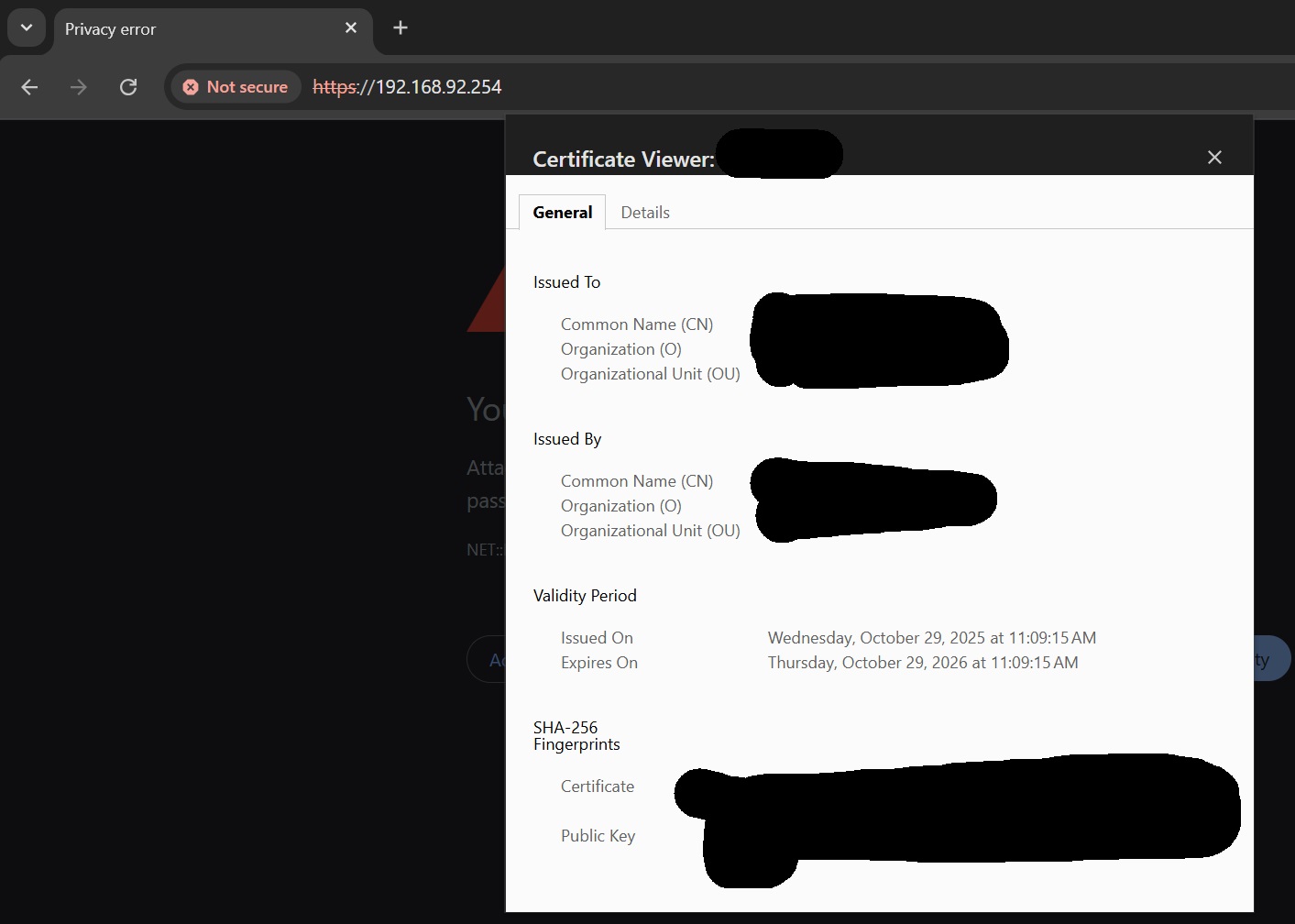1295x924 pixels.
Task: Click the Validity Period heading
Action: pyautogui.click(x=585, y=596)
